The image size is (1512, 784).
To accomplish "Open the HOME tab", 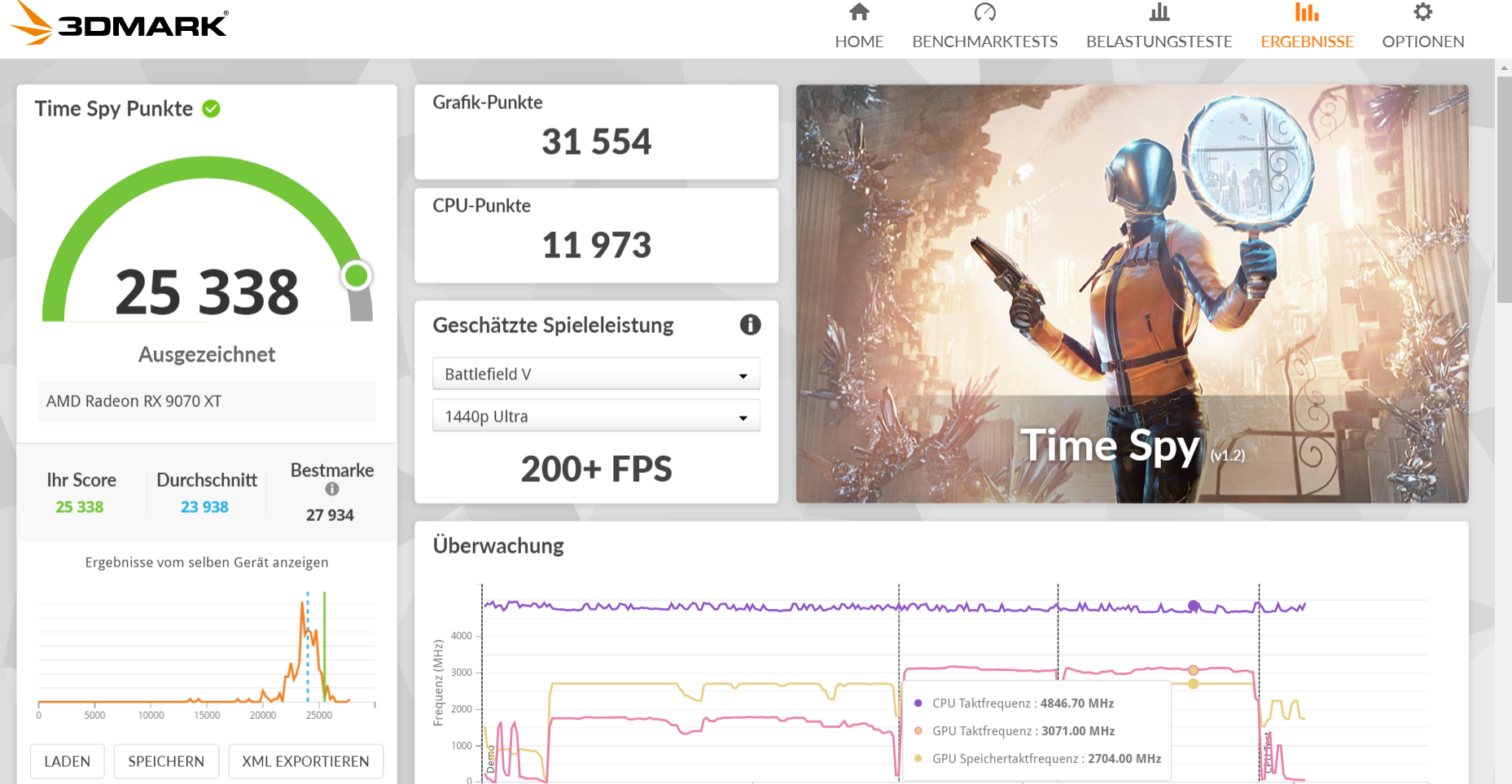I will (x=859, y=42).
